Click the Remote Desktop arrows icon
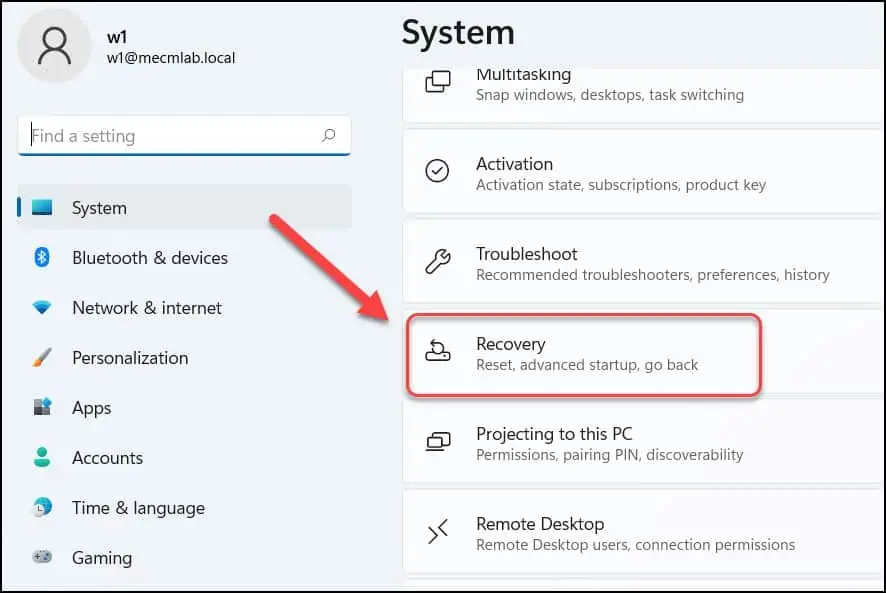 438,531
